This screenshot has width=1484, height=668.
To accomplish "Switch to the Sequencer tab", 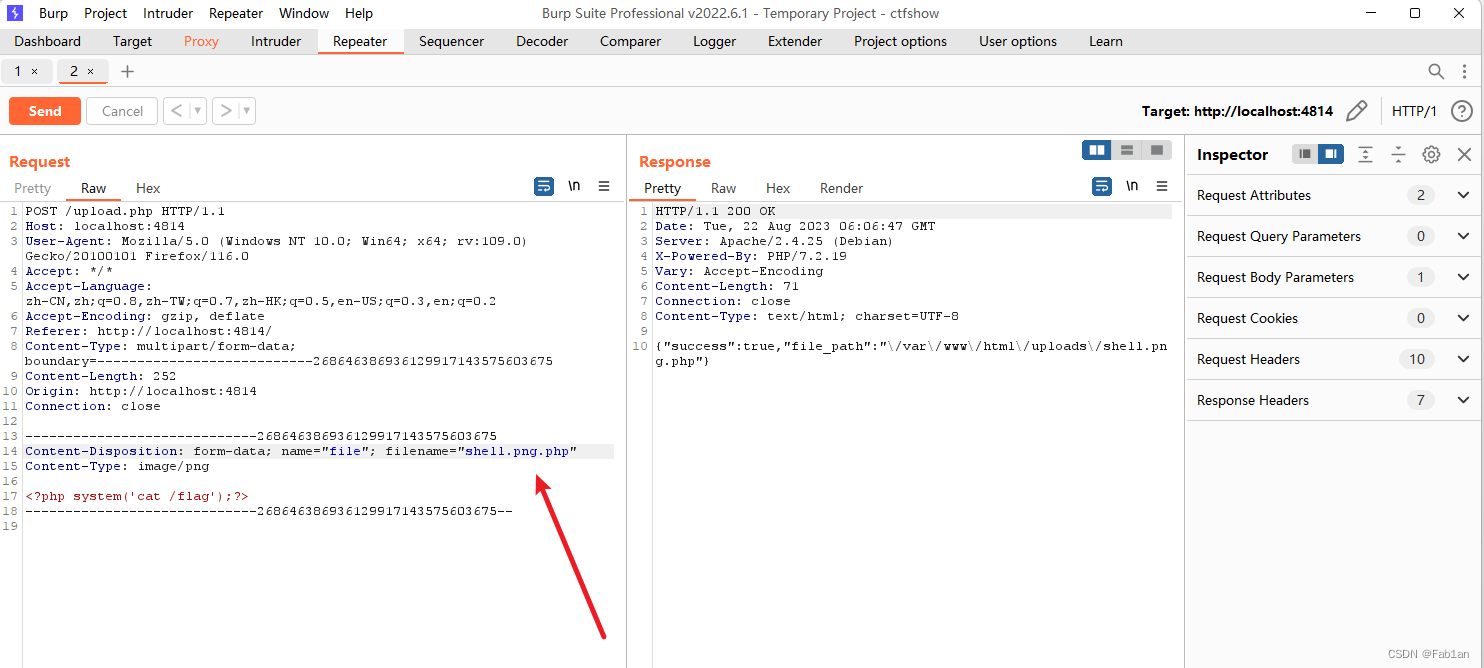I will click(x=451, y=41).
